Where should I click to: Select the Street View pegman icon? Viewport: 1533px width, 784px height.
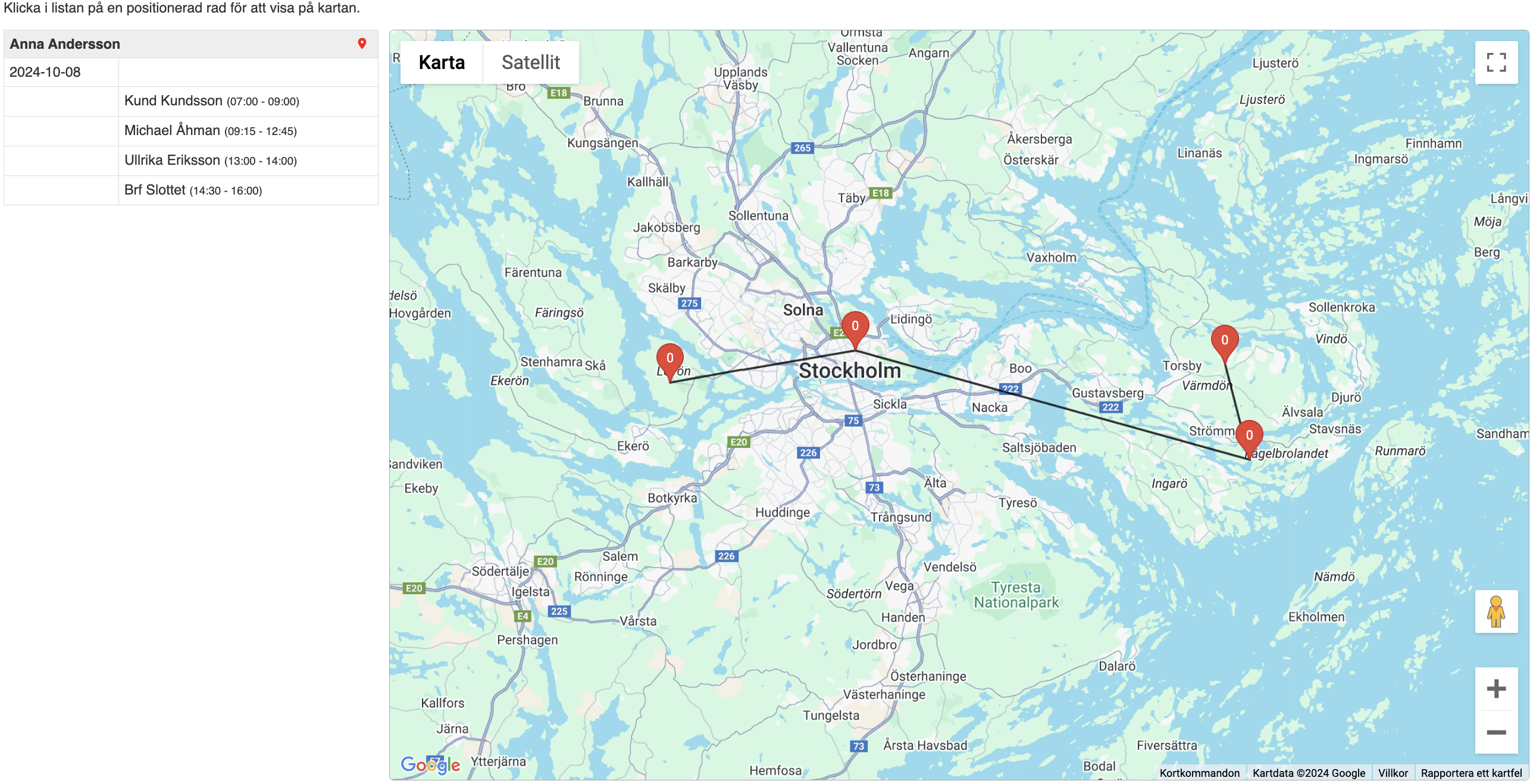point(1496,611)
